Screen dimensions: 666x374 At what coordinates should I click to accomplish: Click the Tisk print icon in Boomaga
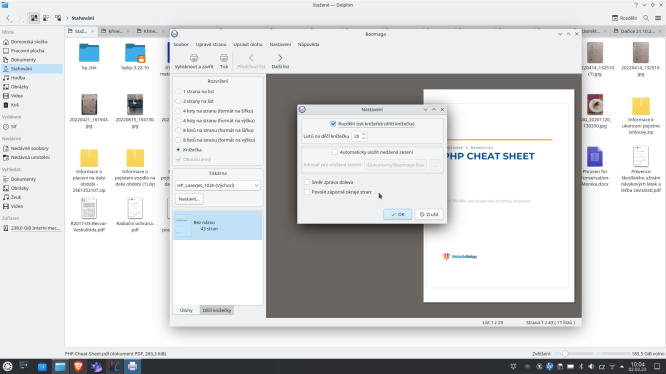[224, 58]
